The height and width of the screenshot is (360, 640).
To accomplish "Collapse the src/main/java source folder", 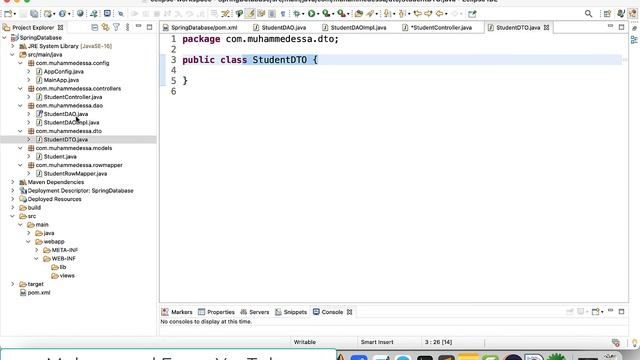I will (x=13, y=54).
